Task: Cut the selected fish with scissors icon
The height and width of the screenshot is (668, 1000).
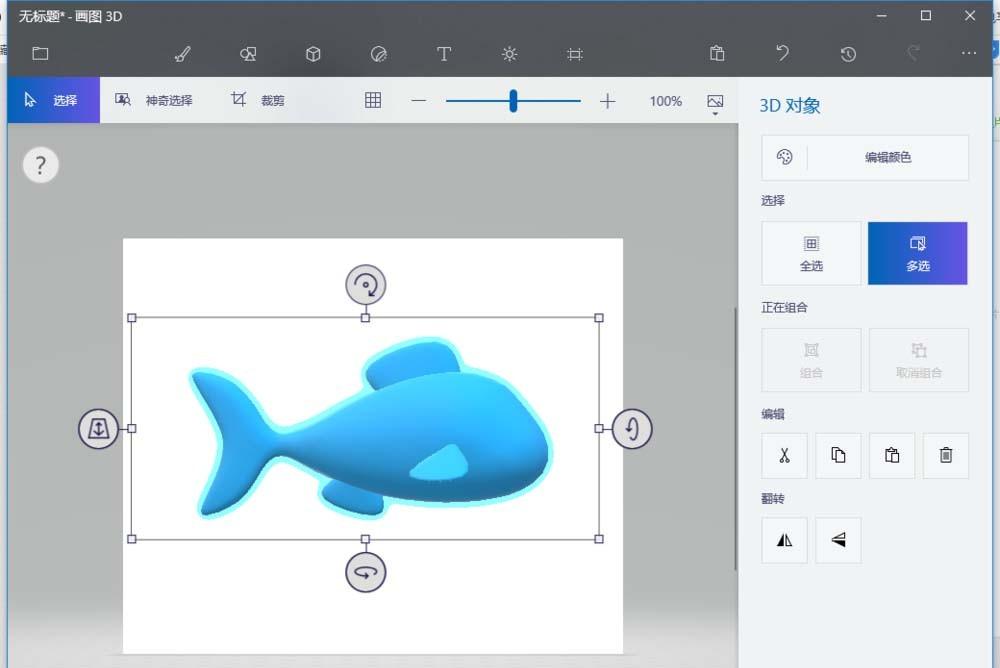Action: pyautogui.click(x=784, y=456)
